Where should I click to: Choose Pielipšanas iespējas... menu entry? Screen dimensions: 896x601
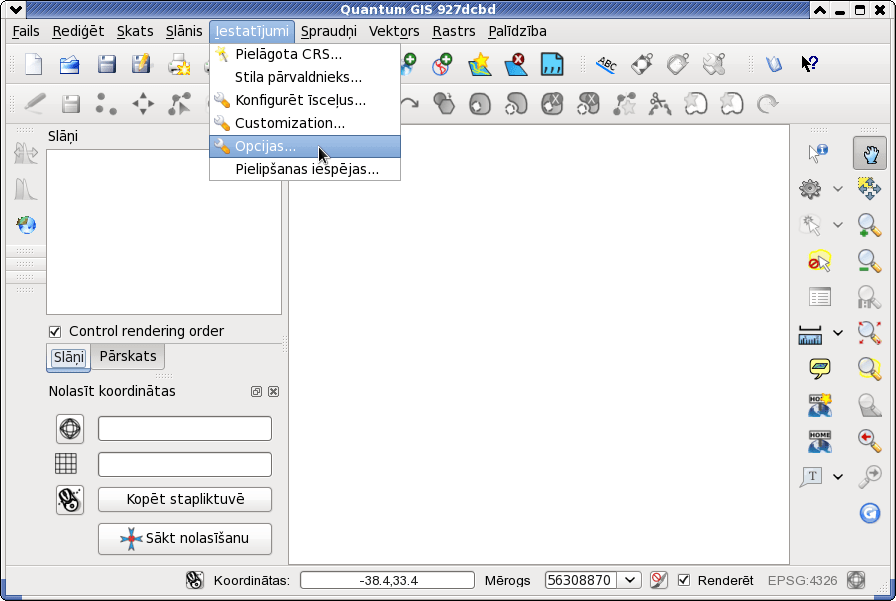click(x=305, y=169)
